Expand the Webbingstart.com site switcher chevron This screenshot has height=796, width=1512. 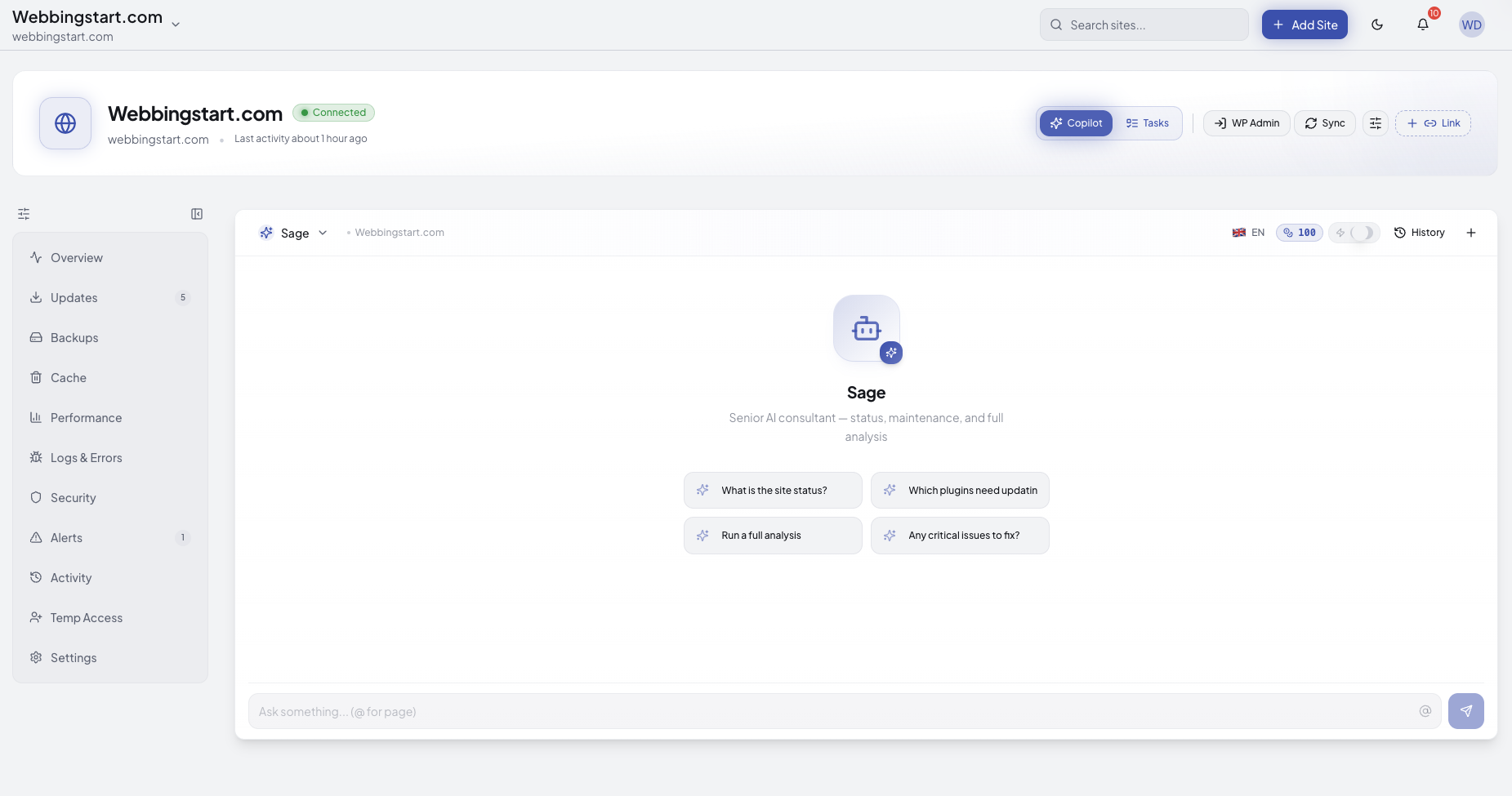(176, 24)
